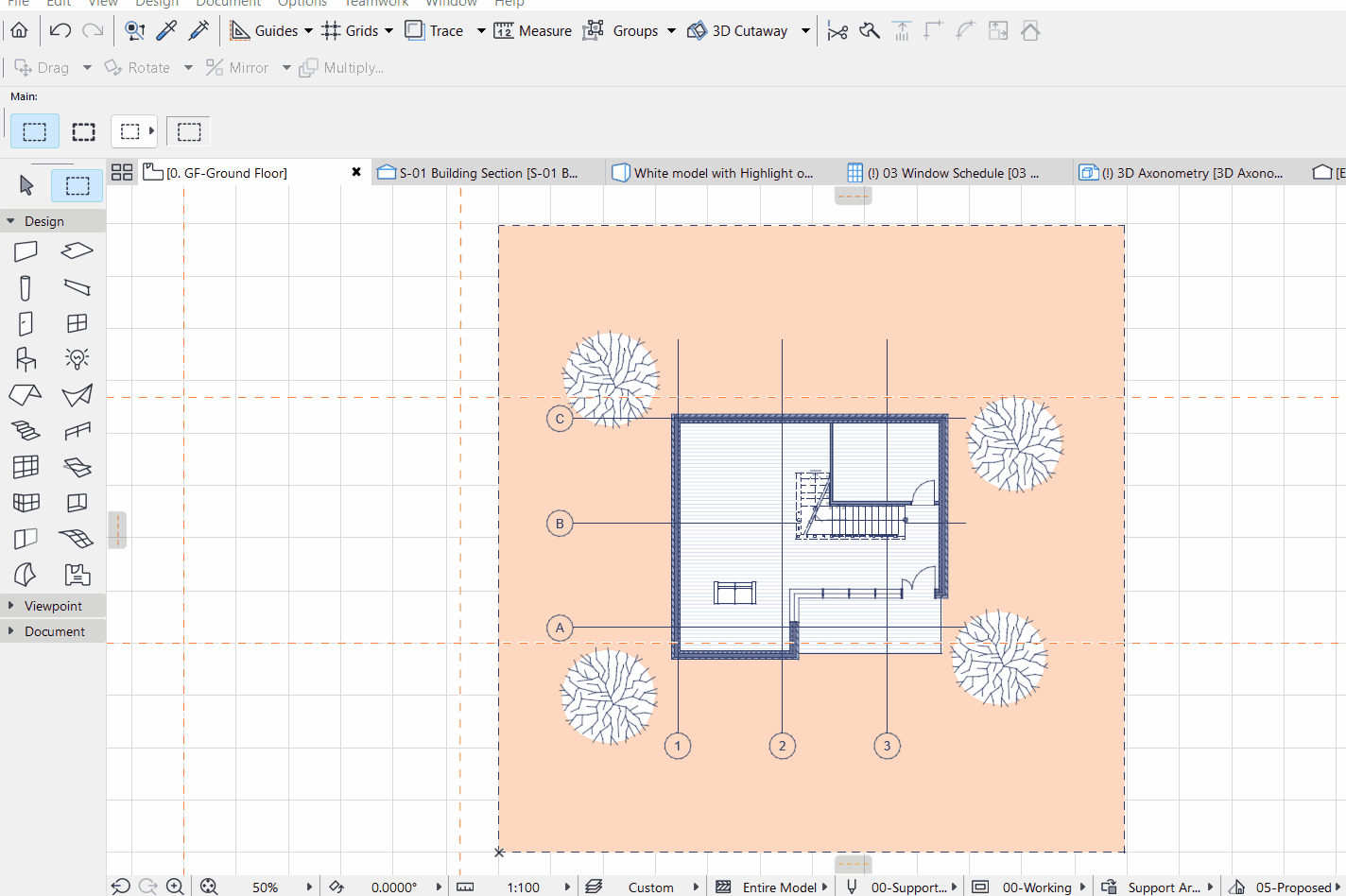Select the Curtain Wall tool icon
Image resolution: width=1346 pixels, height=896 pixels.
(26, 467)
